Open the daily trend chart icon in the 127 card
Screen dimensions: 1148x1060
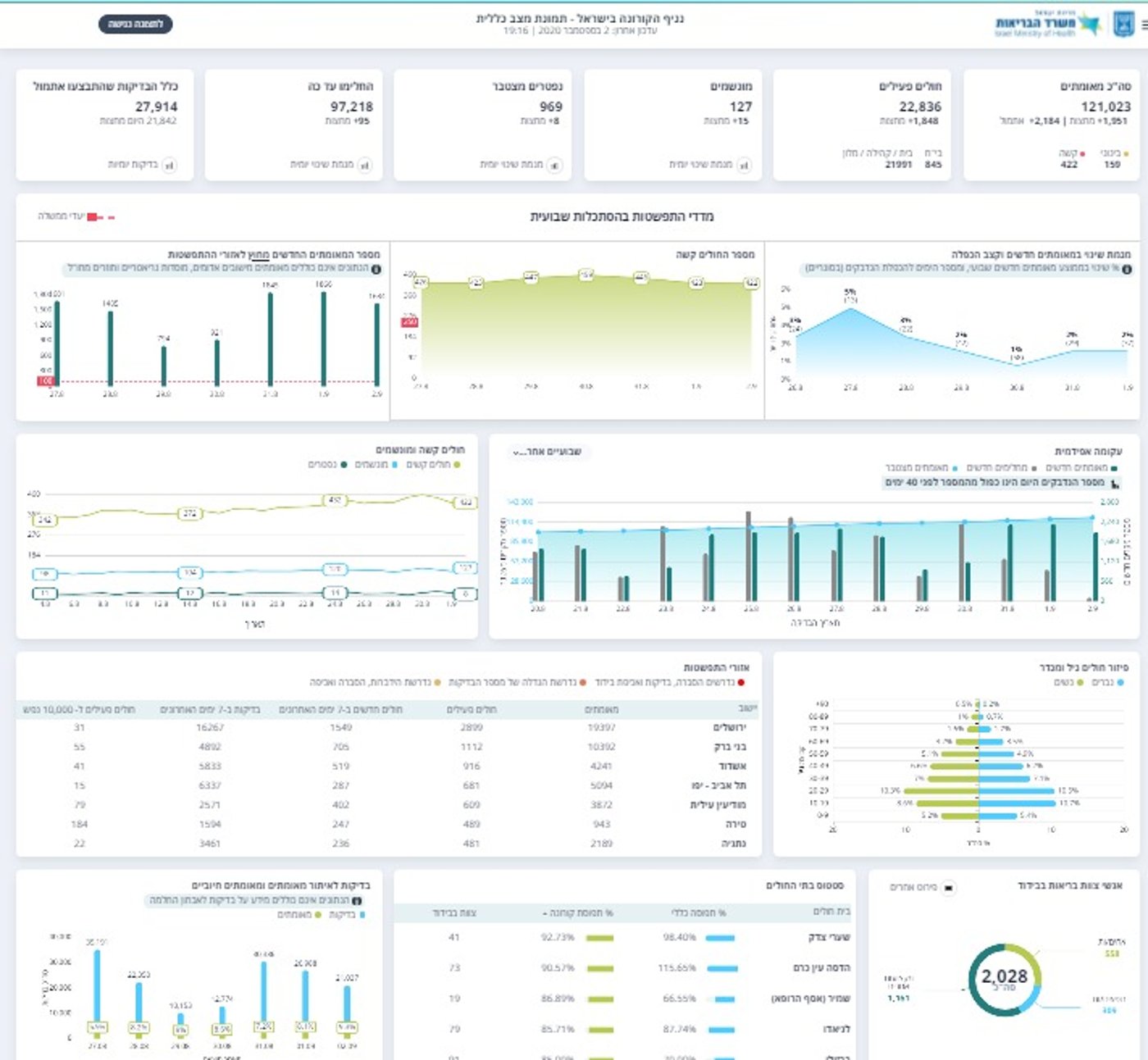coord(744,165)
